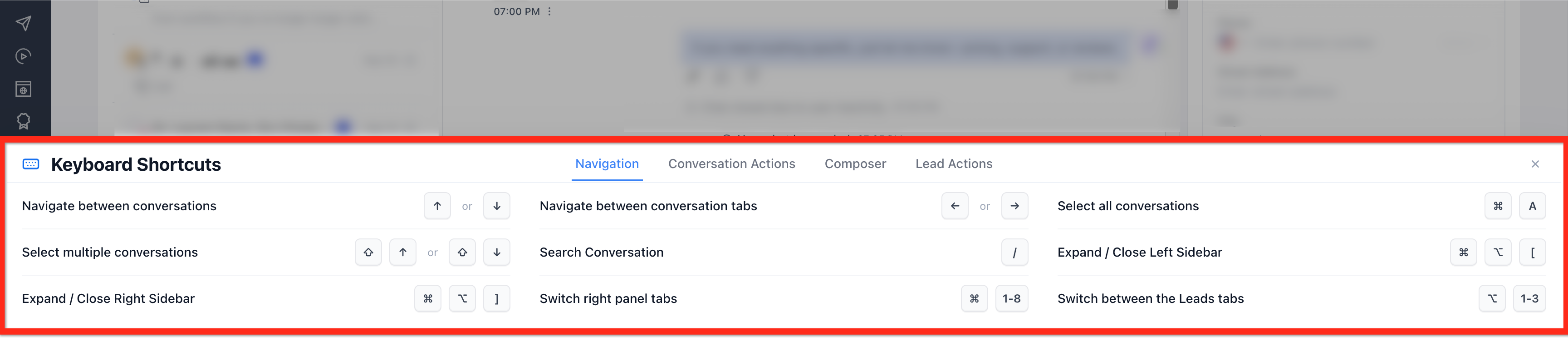Click the scrollbar thumb in the conversation pane
Viewport: 1568px width, 357px height.
1172,5
